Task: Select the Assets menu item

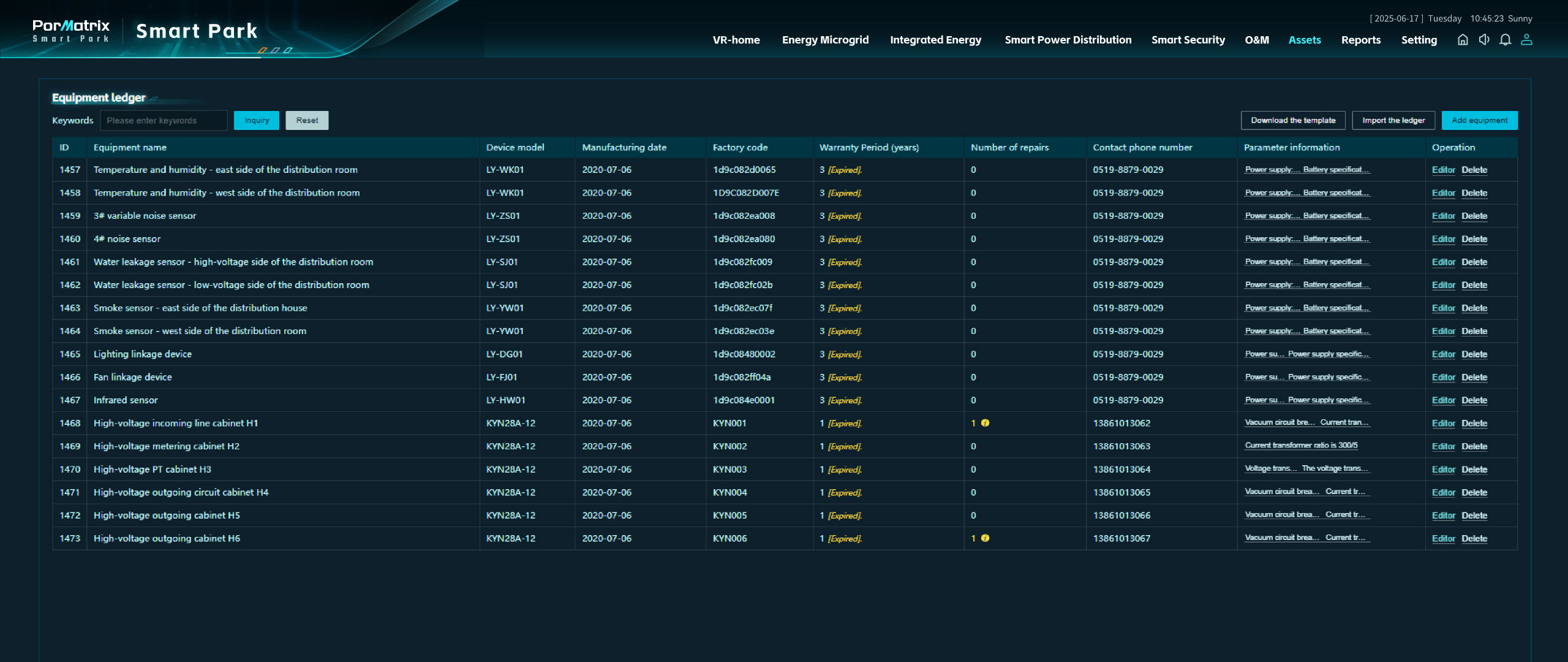Action: point(1305,40)
